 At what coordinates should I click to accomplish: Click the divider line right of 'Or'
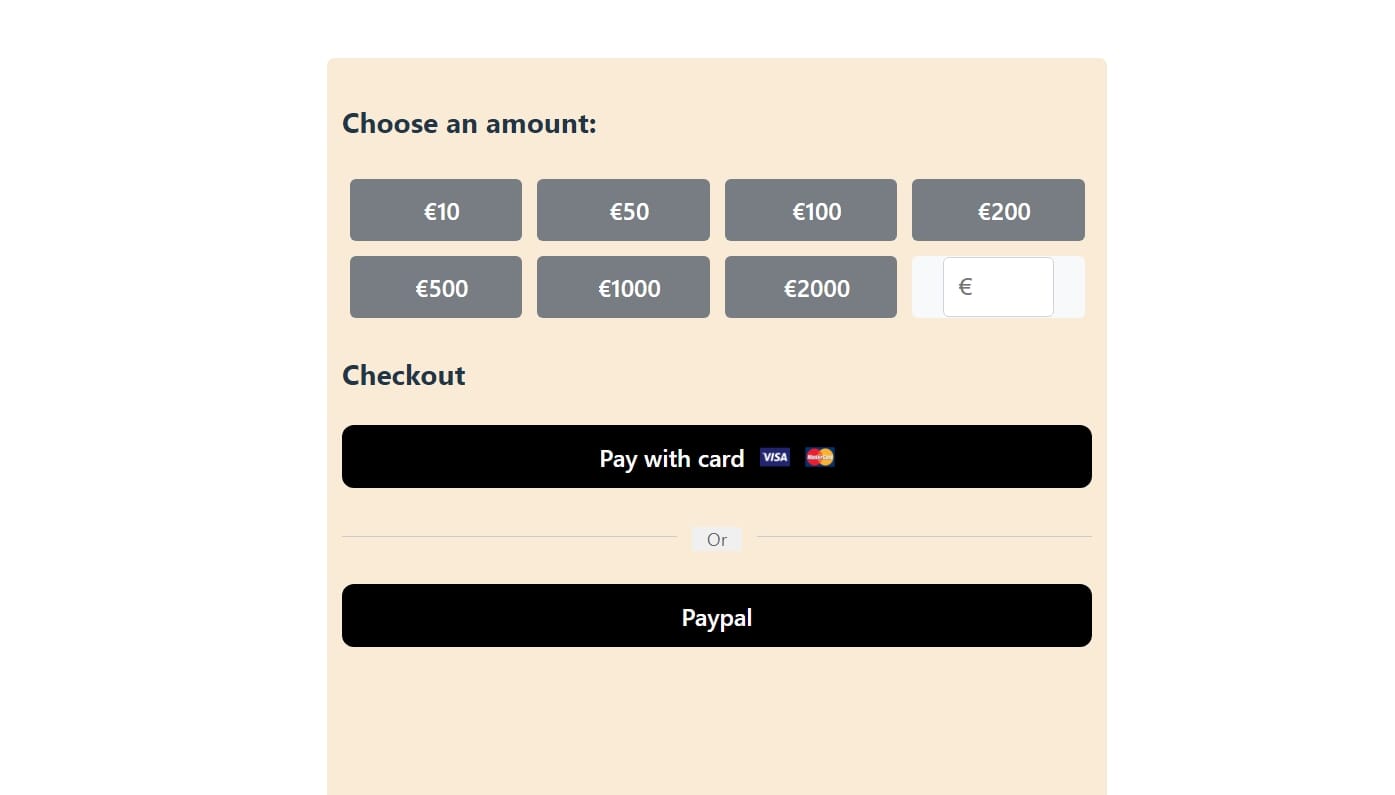[924, 537]
